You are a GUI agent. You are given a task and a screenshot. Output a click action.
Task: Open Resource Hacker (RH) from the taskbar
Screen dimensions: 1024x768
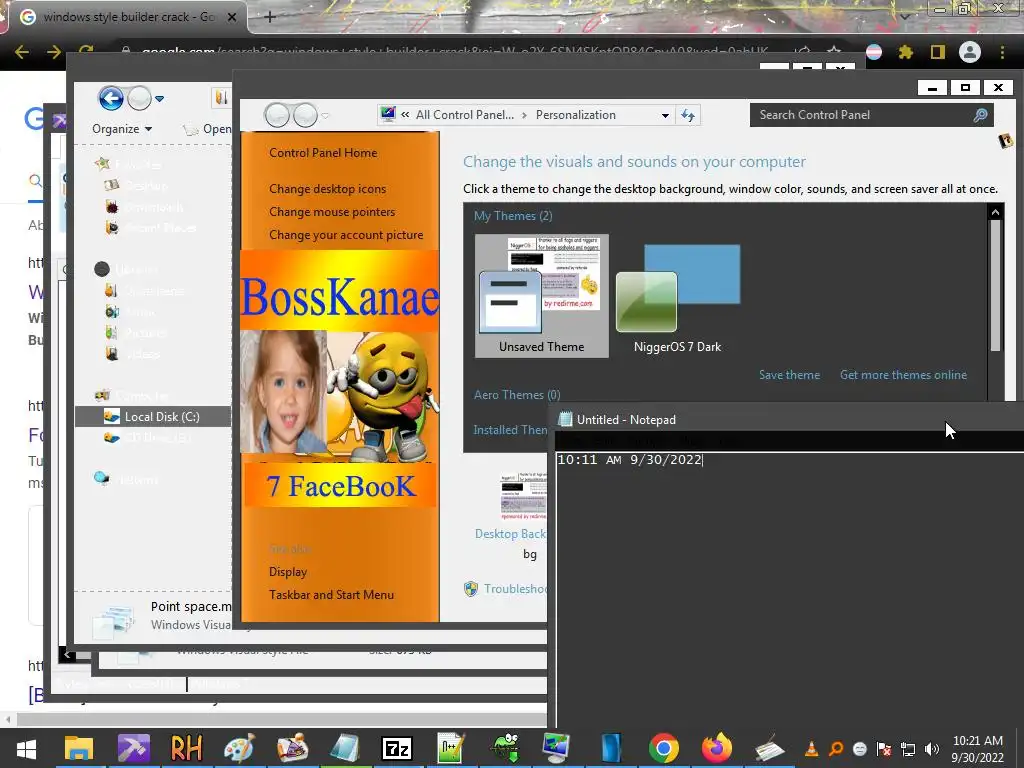[x=186, y=748]
